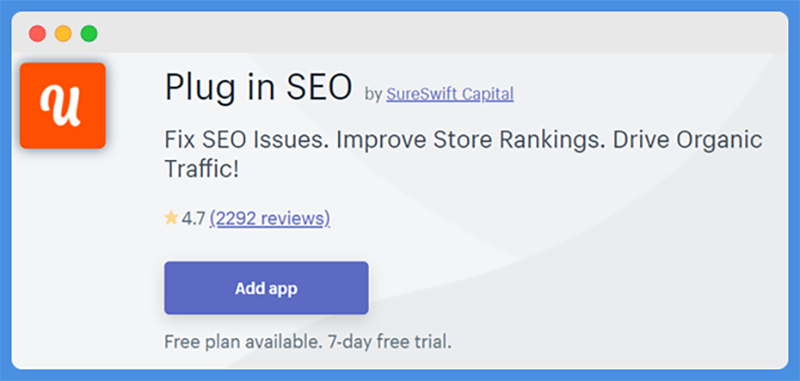The width and height of the screenshot is (800, 381).
Task: Click the Add app button
Action: tap(266, 288)
